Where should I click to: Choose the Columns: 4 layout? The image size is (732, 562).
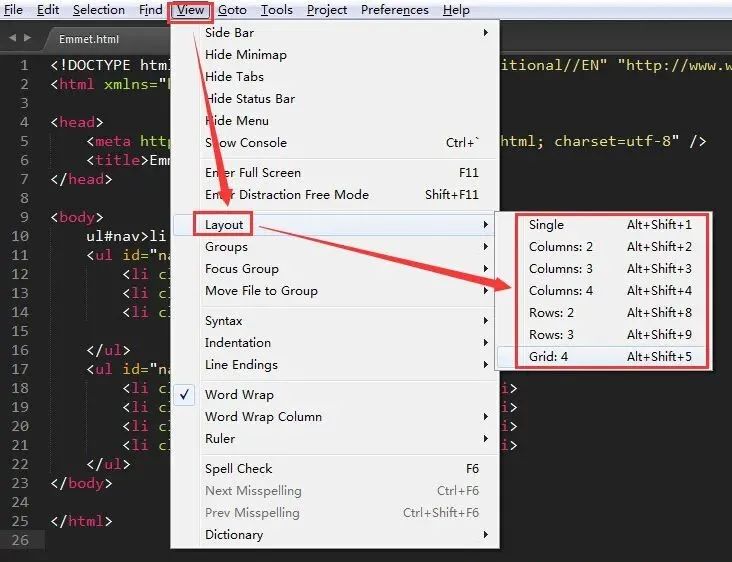click(x=604, y=290)
